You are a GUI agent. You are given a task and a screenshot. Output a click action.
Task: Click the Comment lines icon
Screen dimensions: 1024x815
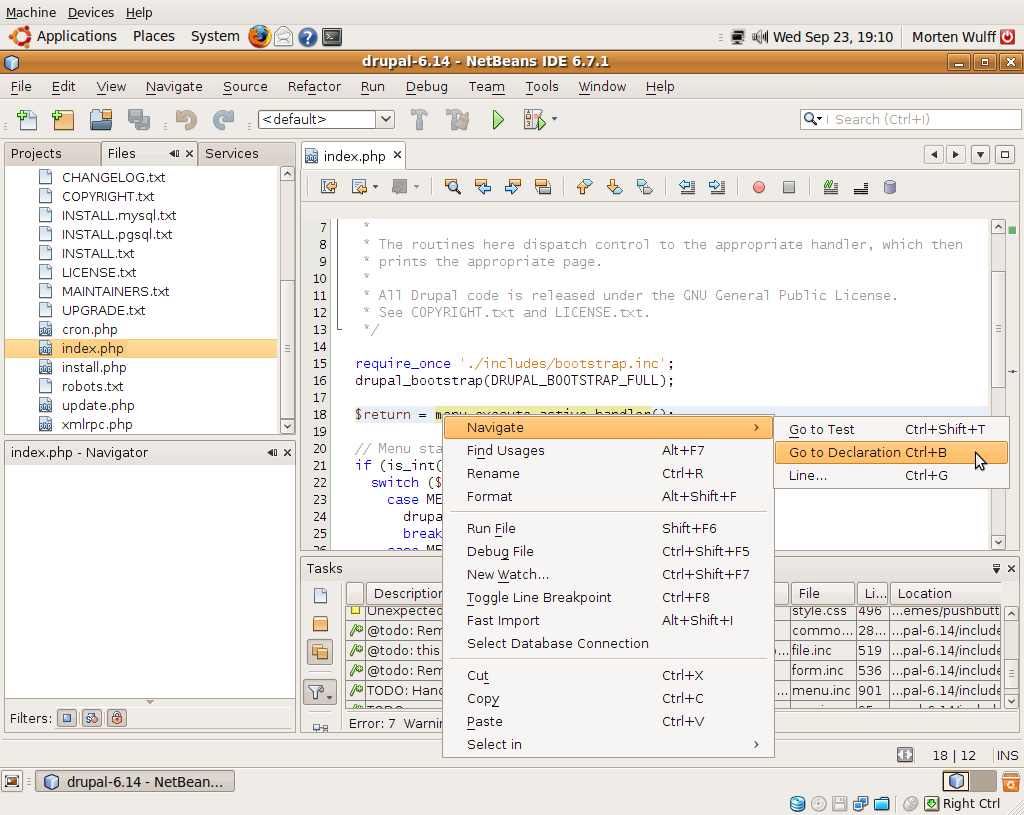click(x=831, y=187)
